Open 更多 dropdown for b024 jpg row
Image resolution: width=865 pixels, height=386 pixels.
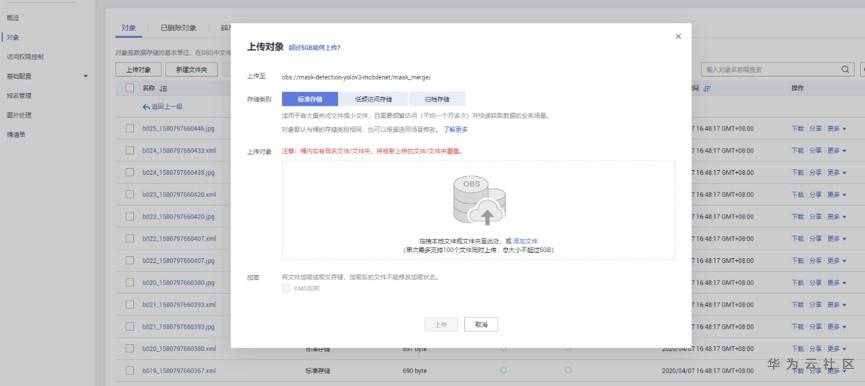(836, 172)
